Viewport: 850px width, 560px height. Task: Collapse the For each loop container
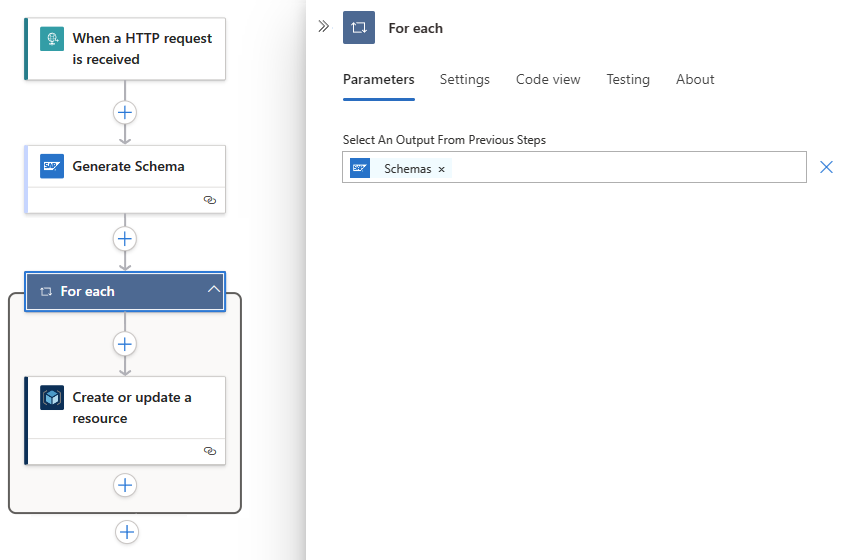pos(213,290)
